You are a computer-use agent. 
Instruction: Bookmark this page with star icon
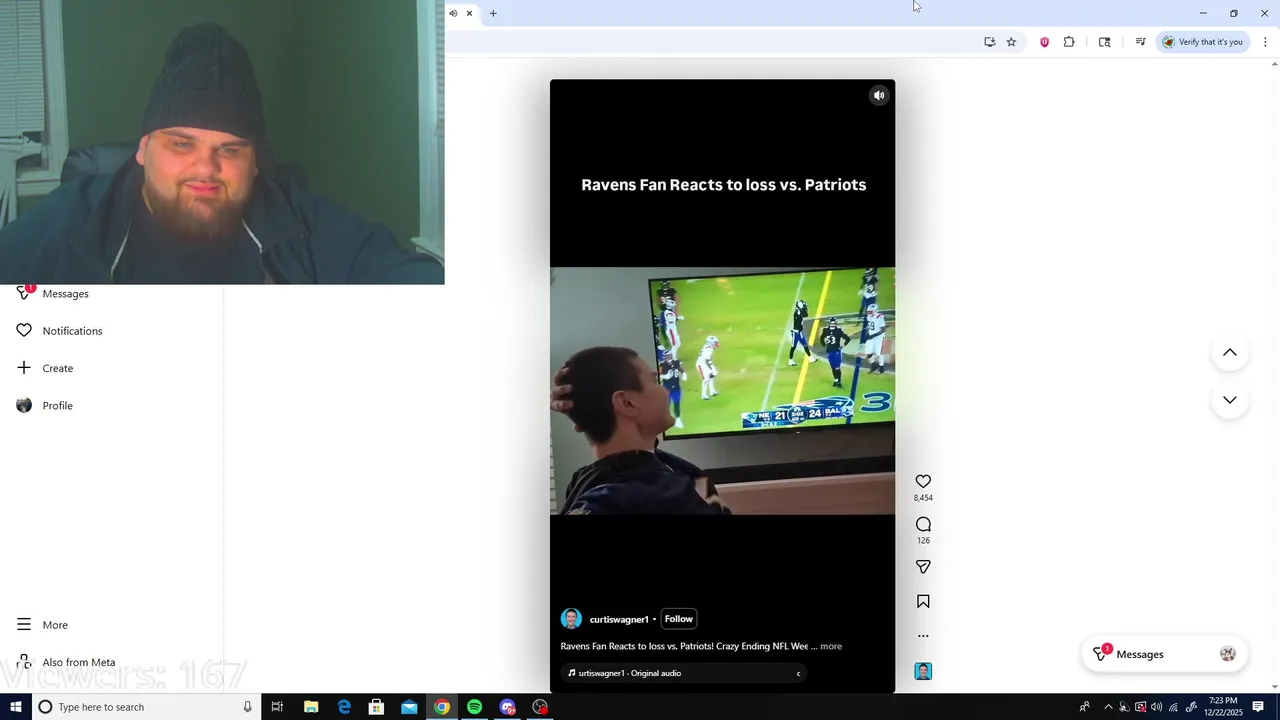click(x=1011, y=42)
